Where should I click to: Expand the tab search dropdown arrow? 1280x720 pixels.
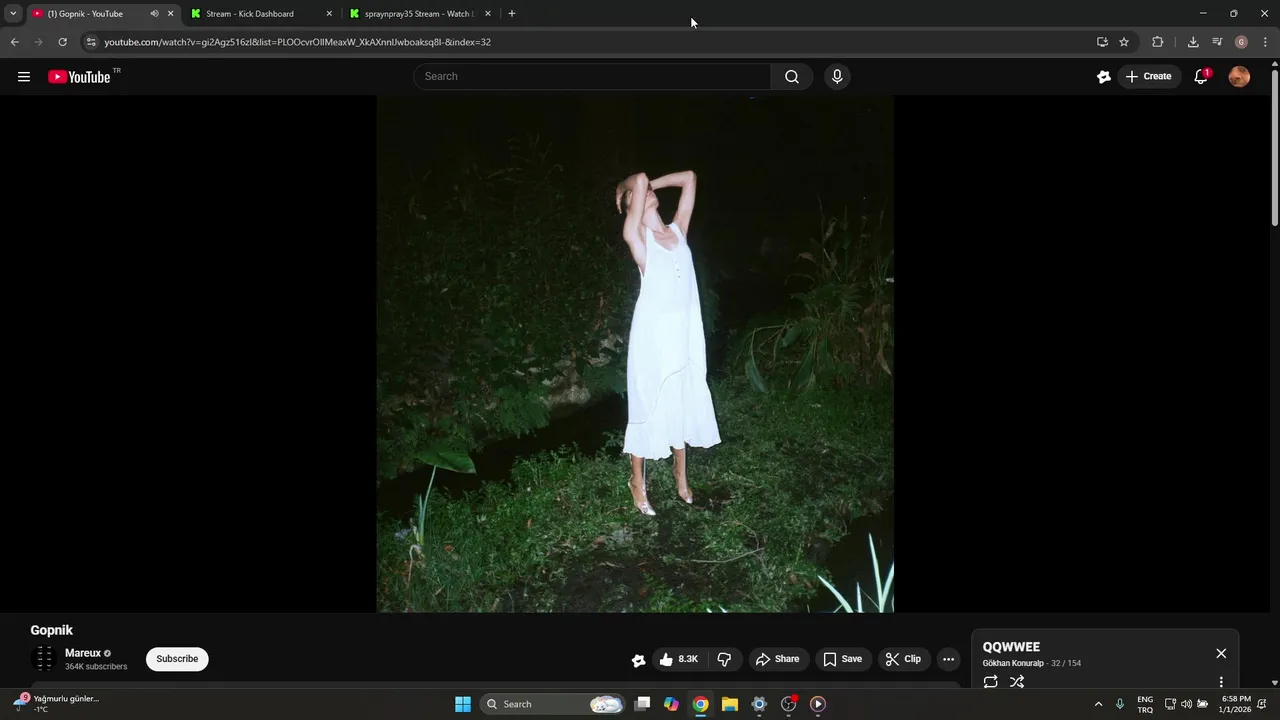tap(13, 14)
